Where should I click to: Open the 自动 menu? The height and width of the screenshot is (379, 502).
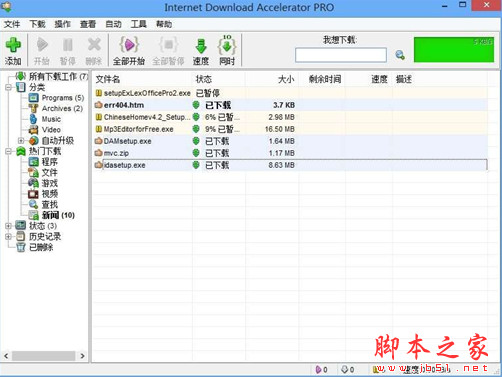pos(113,24)
